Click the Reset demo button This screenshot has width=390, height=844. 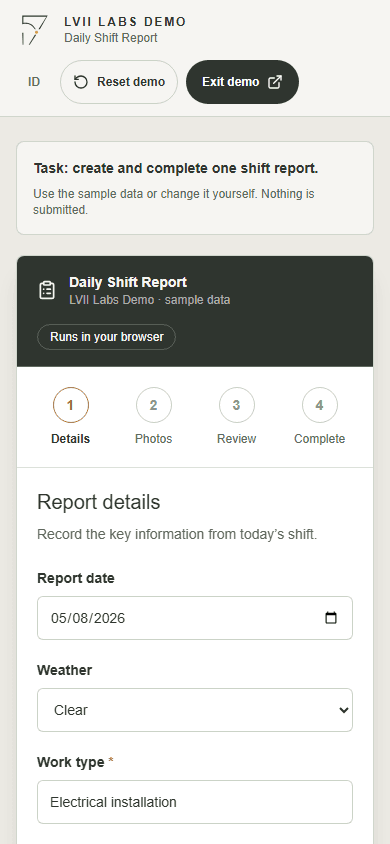(119, 82)
